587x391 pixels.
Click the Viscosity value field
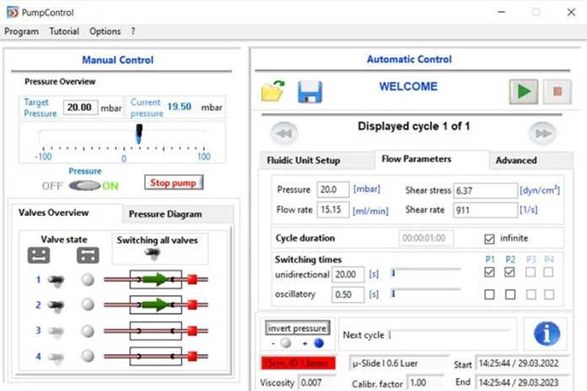(317, 383)
